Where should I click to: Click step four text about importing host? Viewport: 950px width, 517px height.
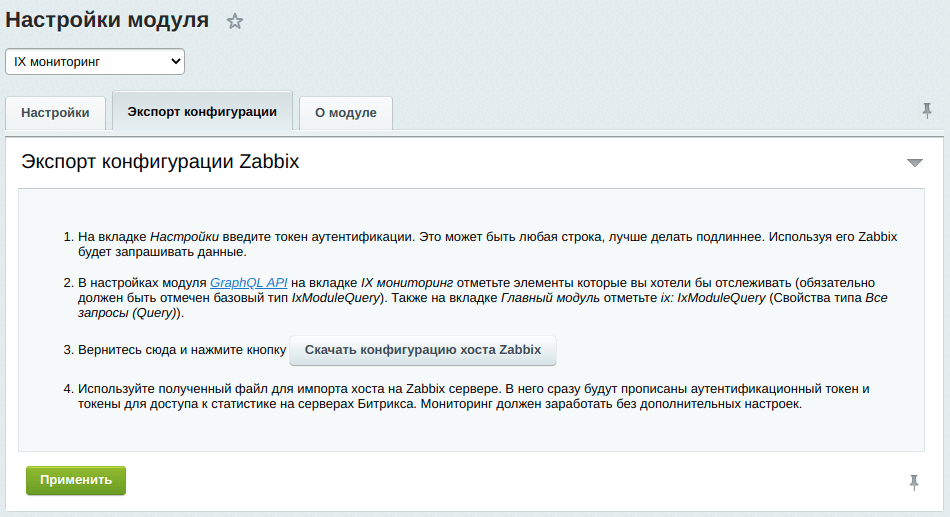click(x=474, y=396)
